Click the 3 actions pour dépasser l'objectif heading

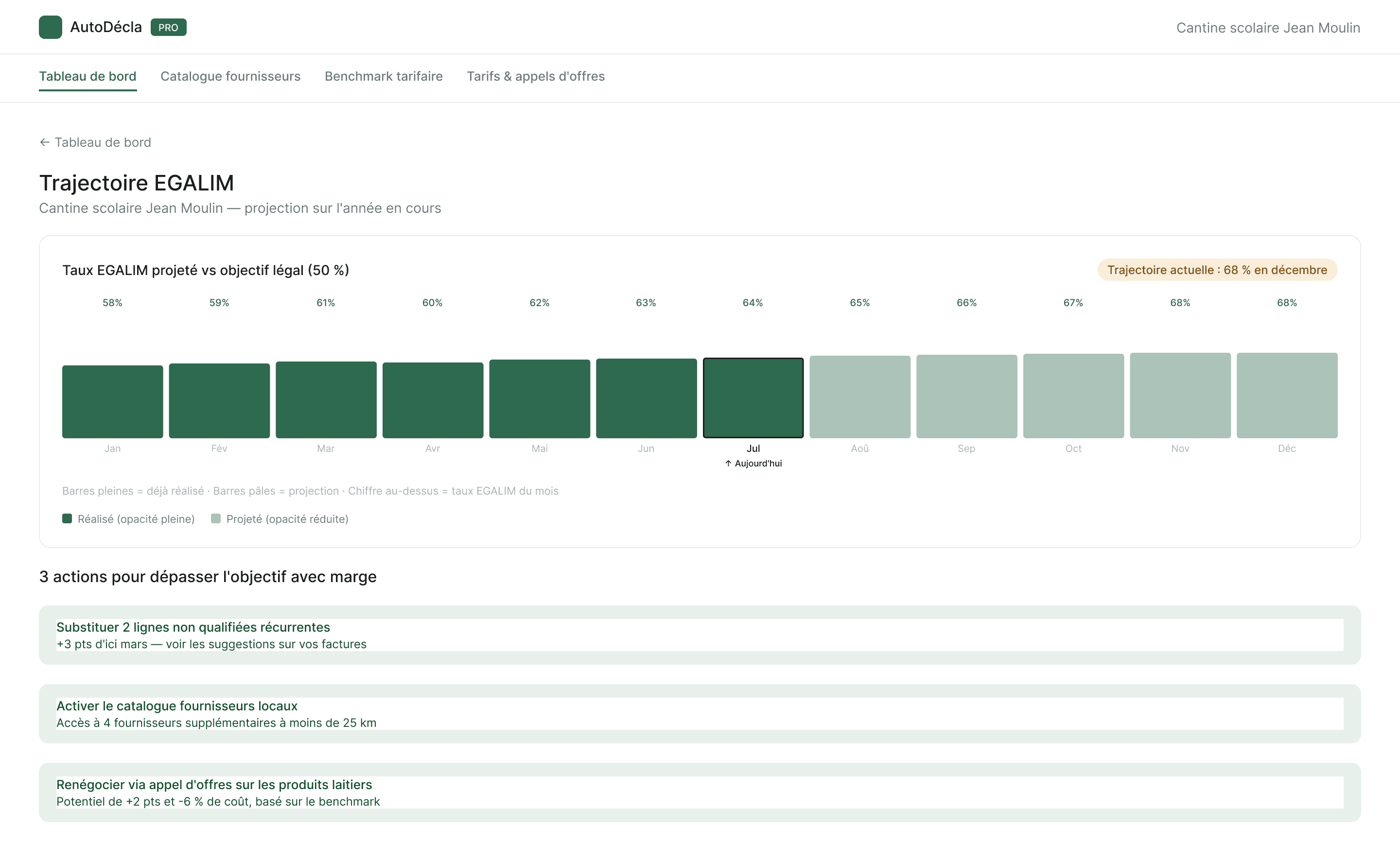[x=207, y=577]
